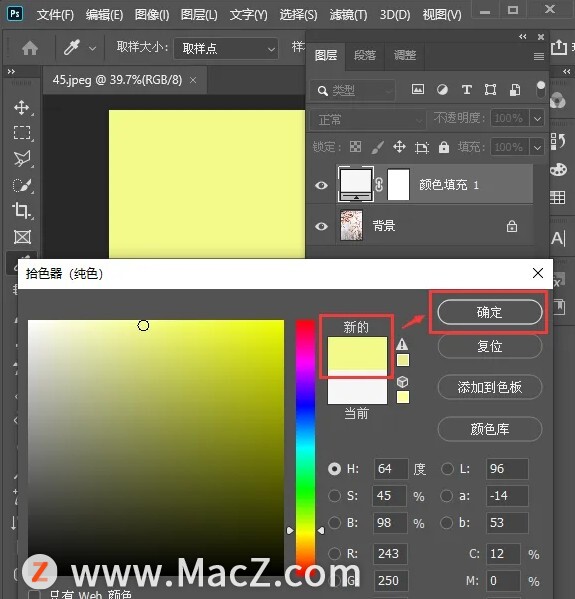The width and height of the screenshot is (575, 599).
Task: Hide the 背景 layer
Action: coord(321,226)
